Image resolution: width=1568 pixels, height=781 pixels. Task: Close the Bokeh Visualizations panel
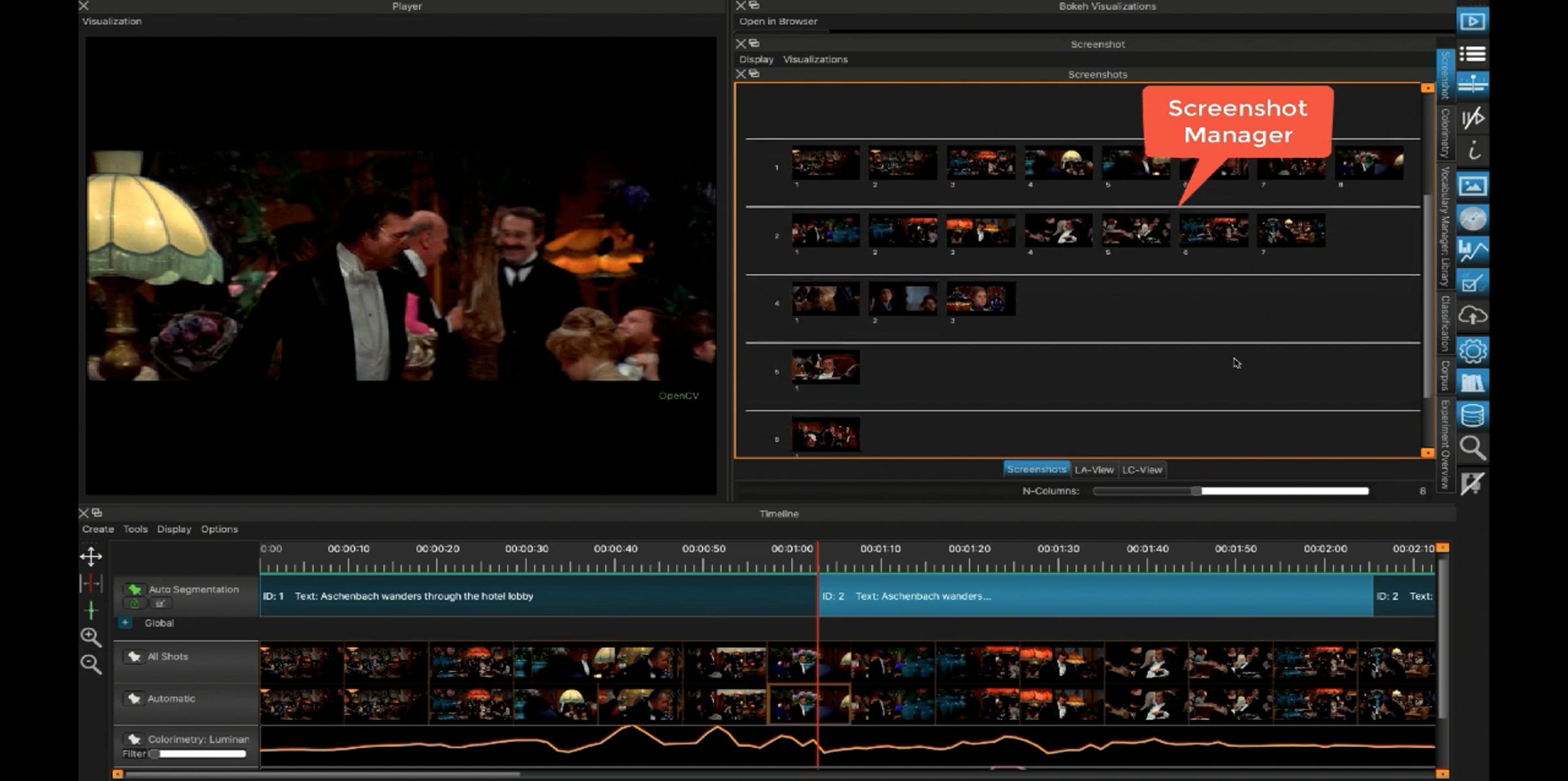tap(741, 5)
